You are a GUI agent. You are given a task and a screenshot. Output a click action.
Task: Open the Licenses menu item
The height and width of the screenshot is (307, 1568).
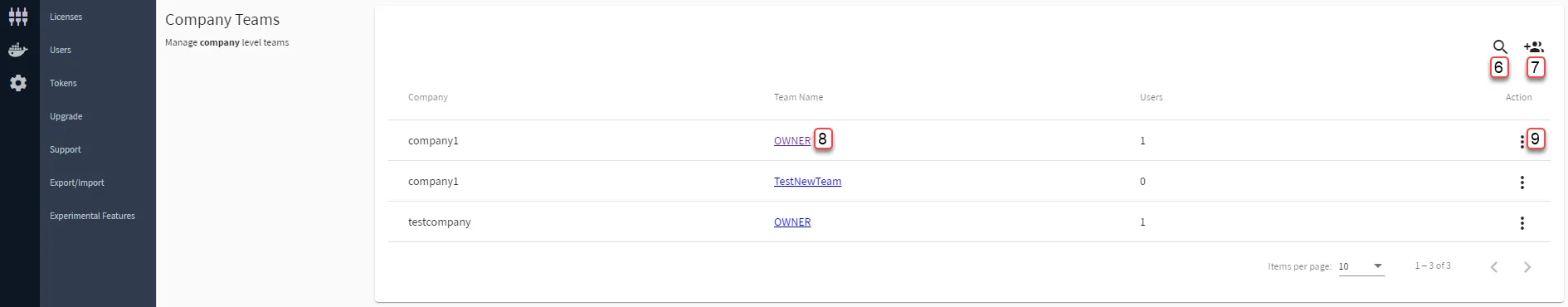(x=66, y=17)
